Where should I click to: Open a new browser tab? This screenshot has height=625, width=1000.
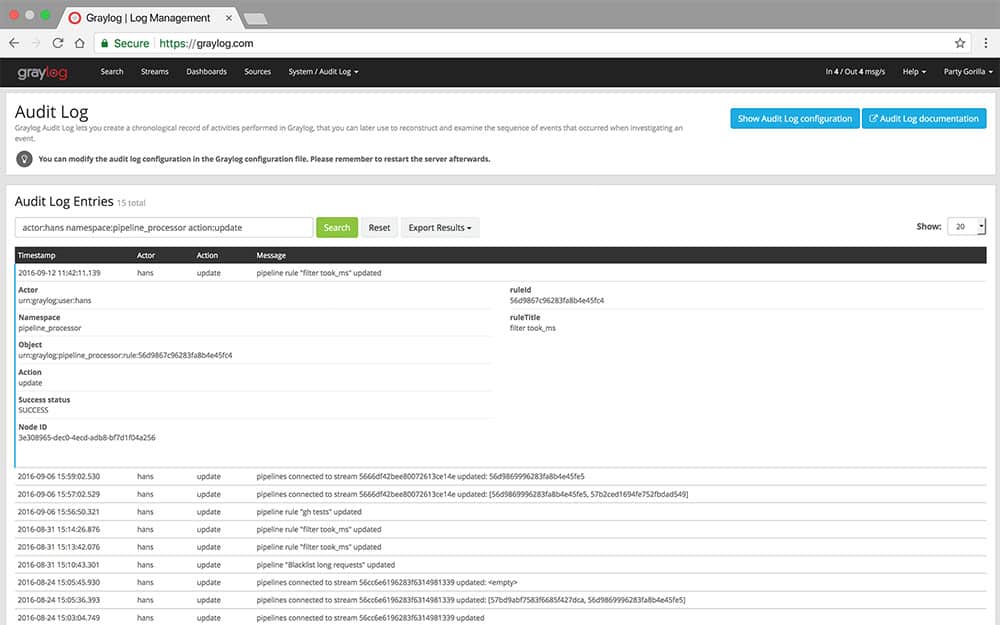coord(256,19)
